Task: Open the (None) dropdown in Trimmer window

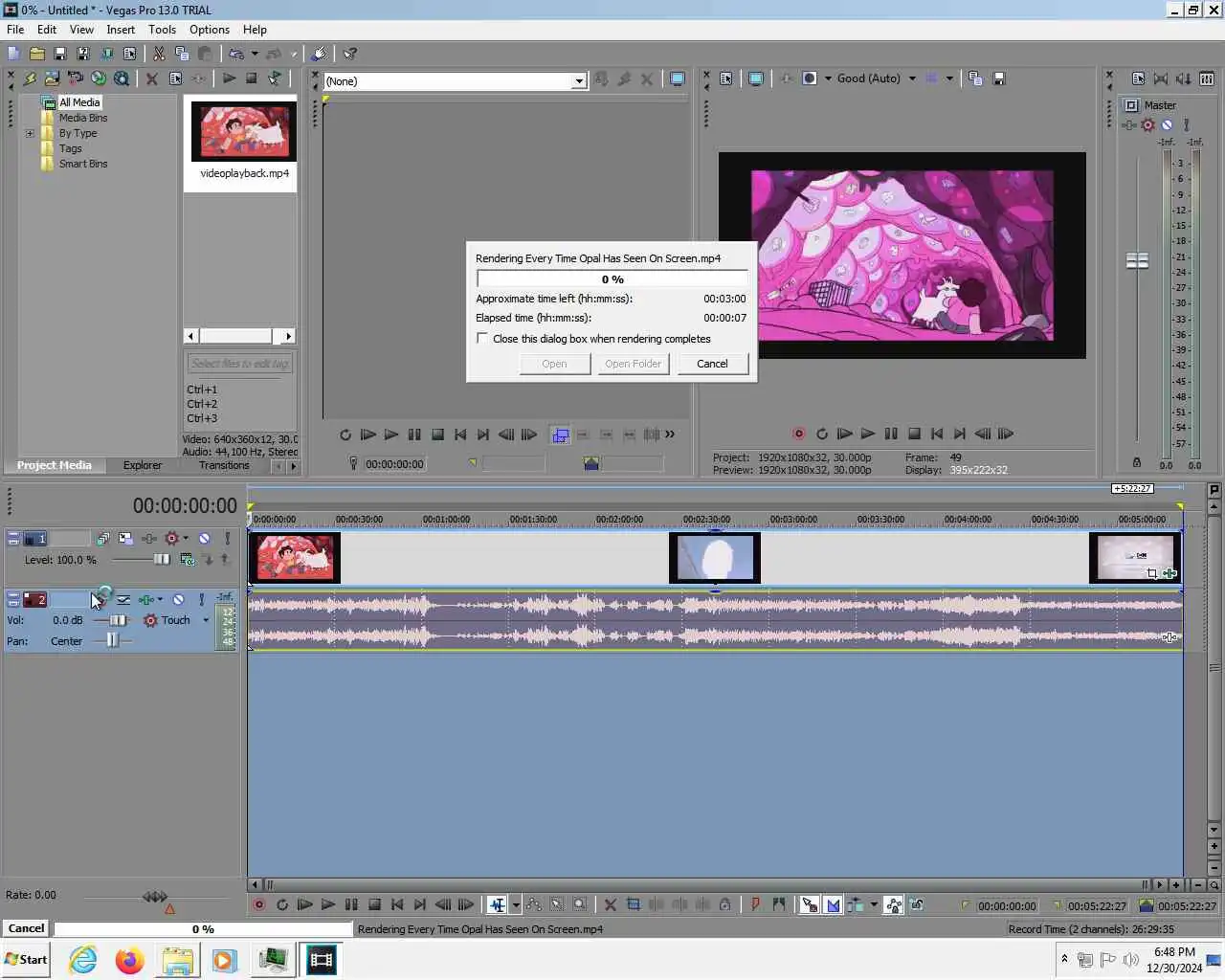Action: pos(579,81)
